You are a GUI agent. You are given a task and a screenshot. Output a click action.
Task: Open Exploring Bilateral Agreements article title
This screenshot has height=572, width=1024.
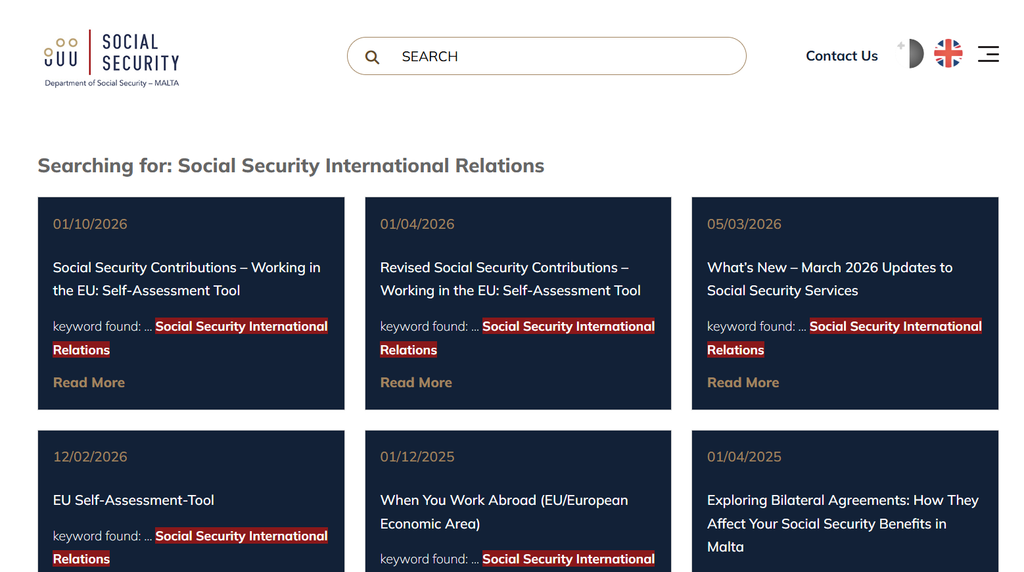tap(843, 523)
